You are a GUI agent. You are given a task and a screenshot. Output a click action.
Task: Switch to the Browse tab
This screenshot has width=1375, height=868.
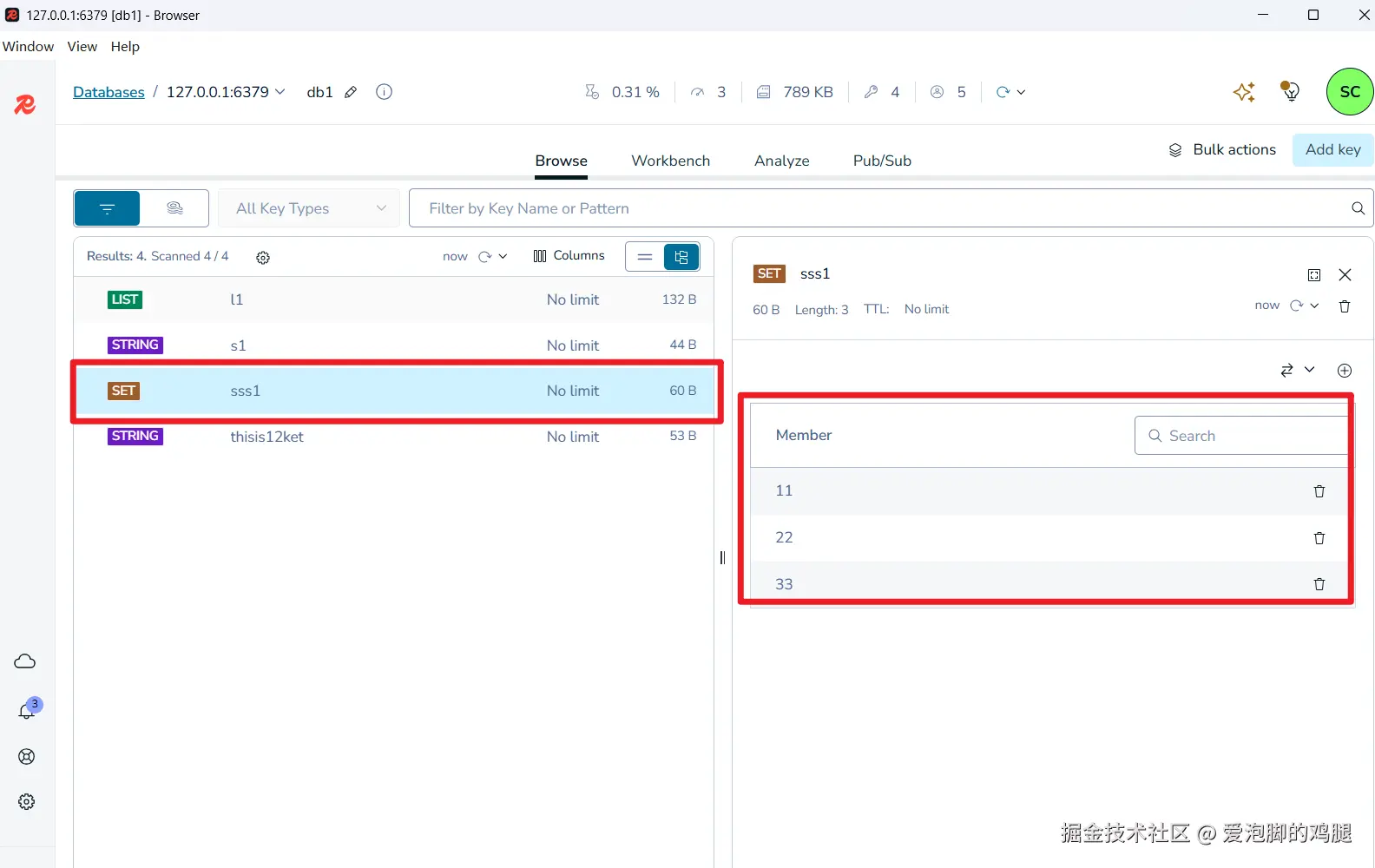click(561, 161)
